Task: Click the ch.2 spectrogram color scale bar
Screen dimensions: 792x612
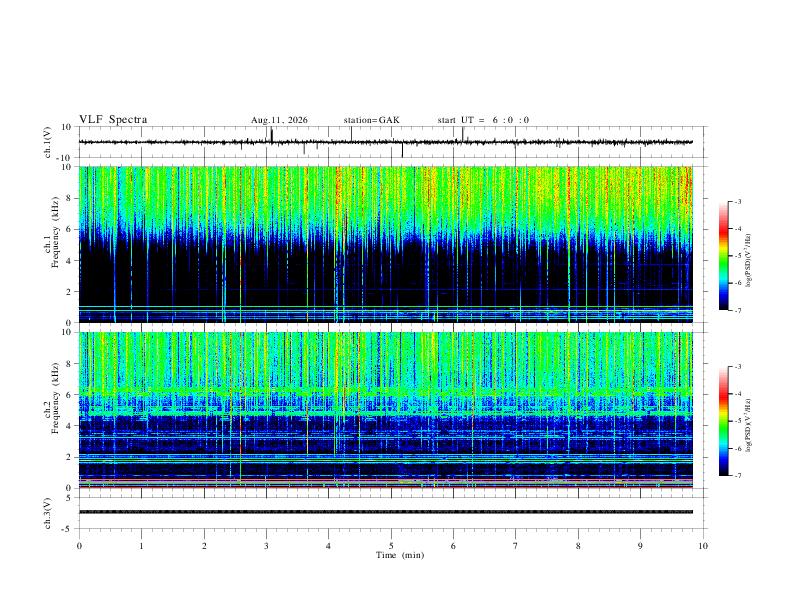Action: tap(723, 421)
